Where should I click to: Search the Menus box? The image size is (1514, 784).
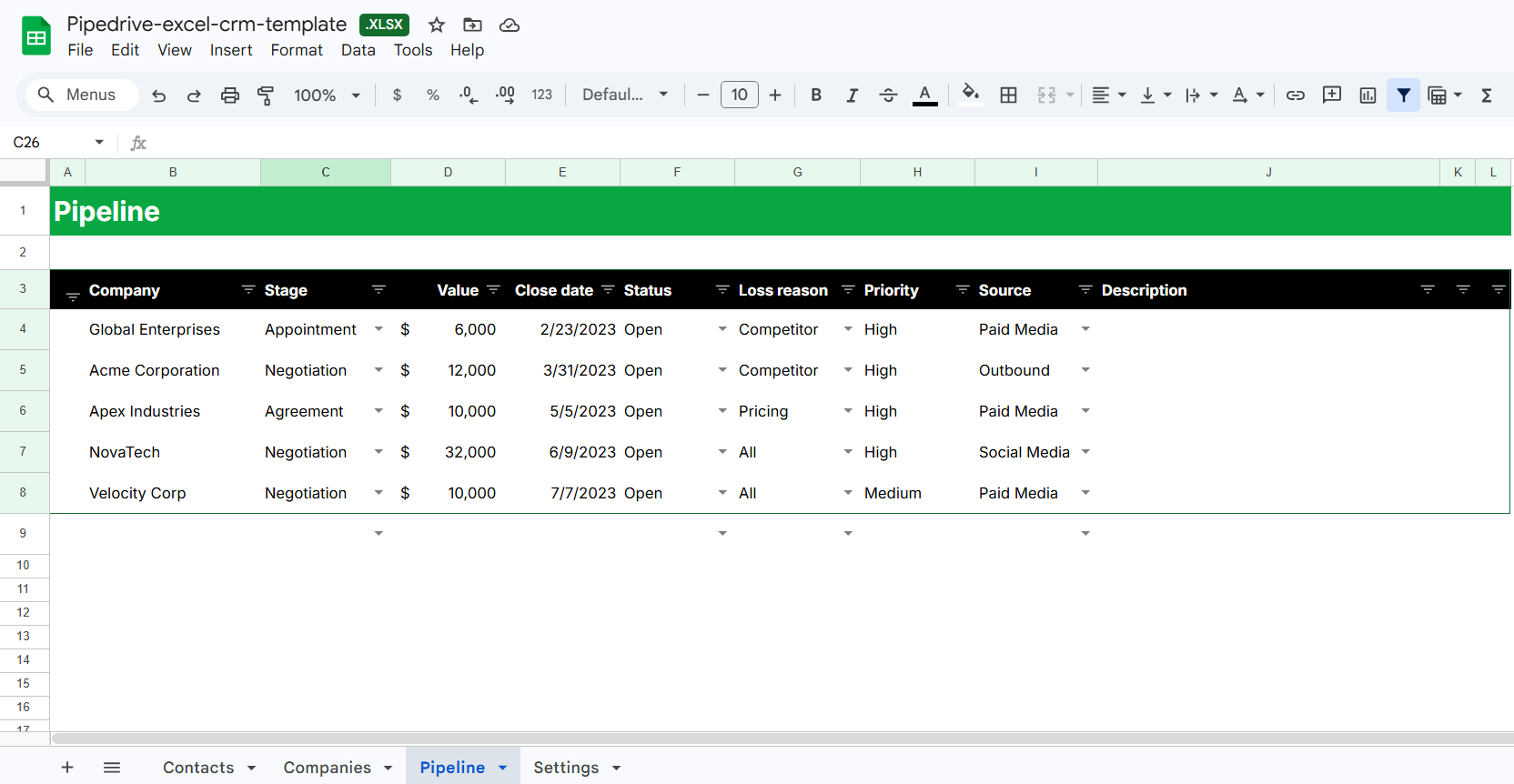82,95
